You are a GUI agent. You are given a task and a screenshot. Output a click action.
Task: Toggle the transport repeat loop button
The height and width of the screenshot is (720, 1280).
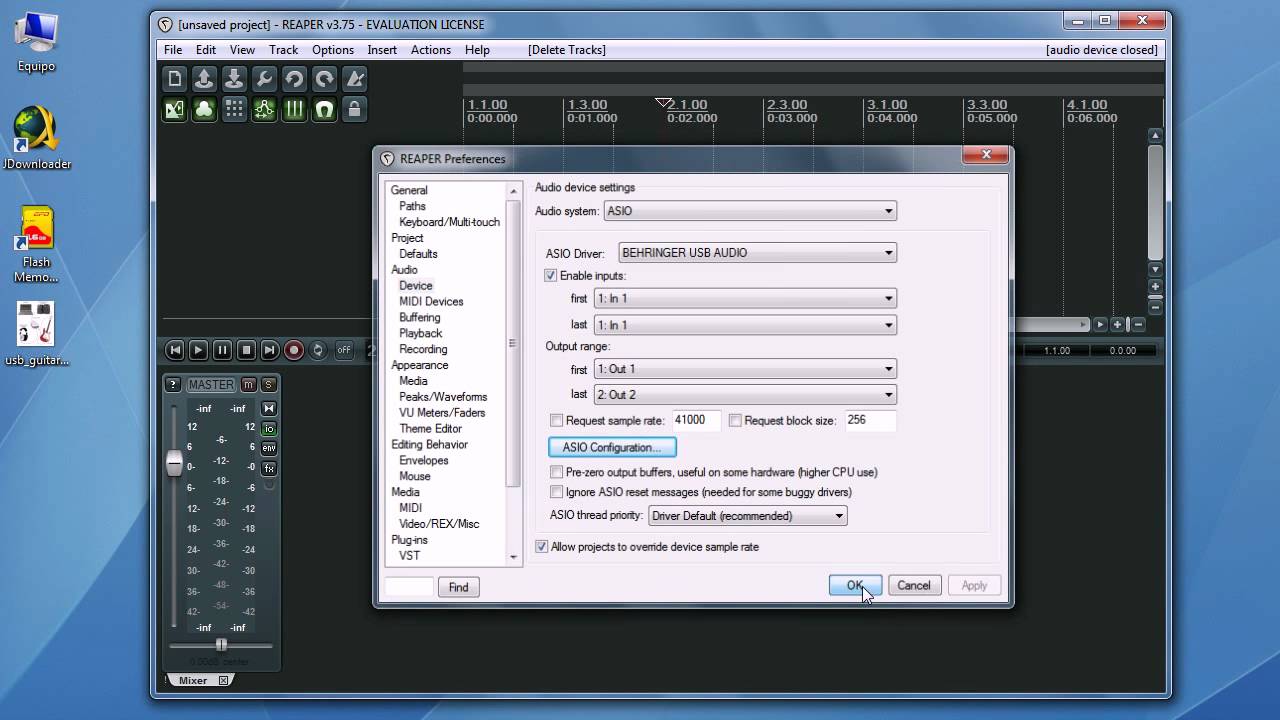coord(318,350)
